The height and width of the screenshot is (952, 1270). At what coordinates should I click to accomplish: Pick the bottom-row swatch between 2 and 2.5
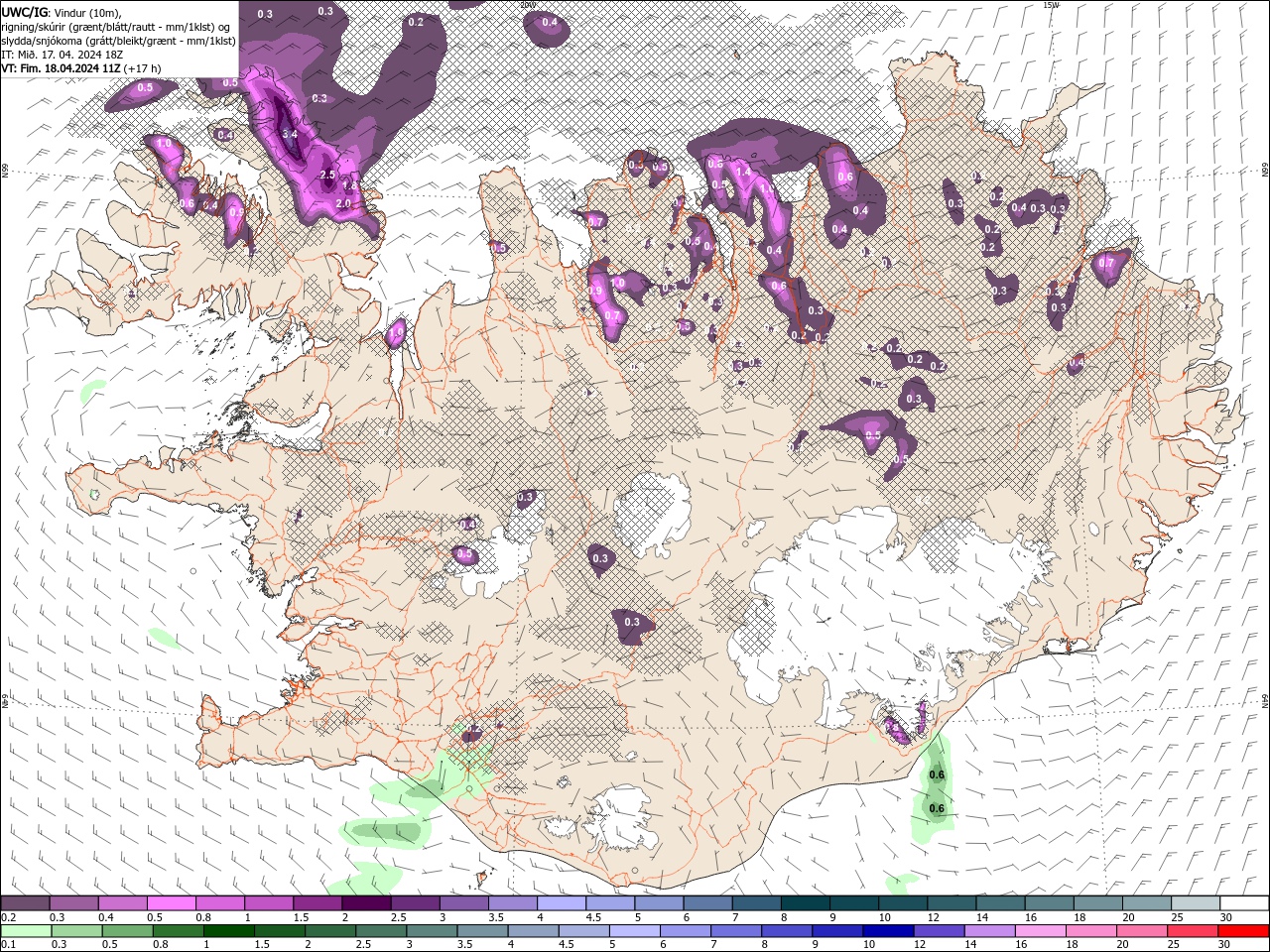(331, 931)
